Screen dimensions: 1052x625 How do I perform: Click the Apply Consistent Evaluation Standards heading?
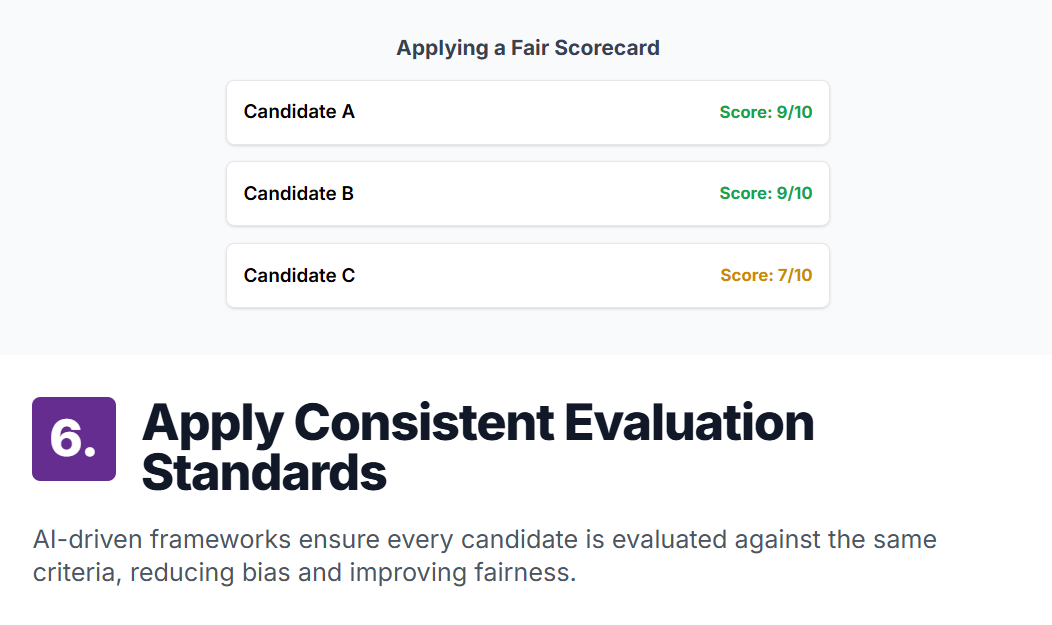(x=478, y=447)
